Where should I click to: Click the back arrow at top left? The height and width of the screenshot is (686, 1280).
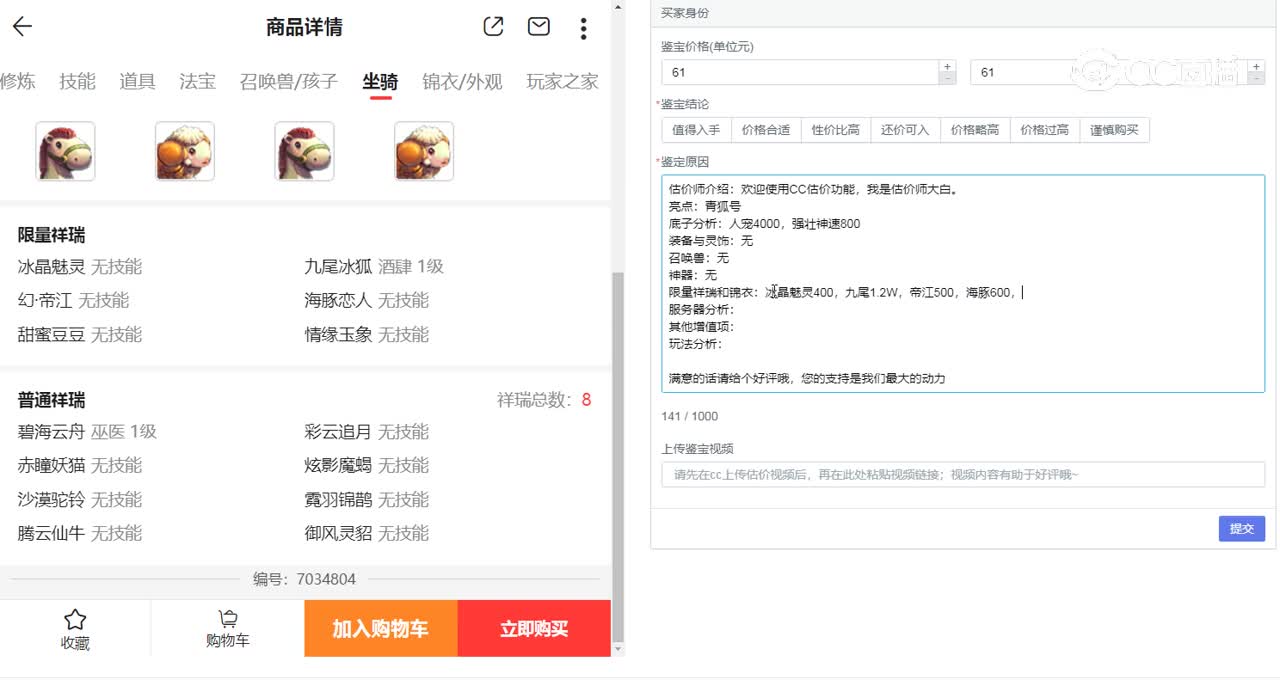click(22, 26)
